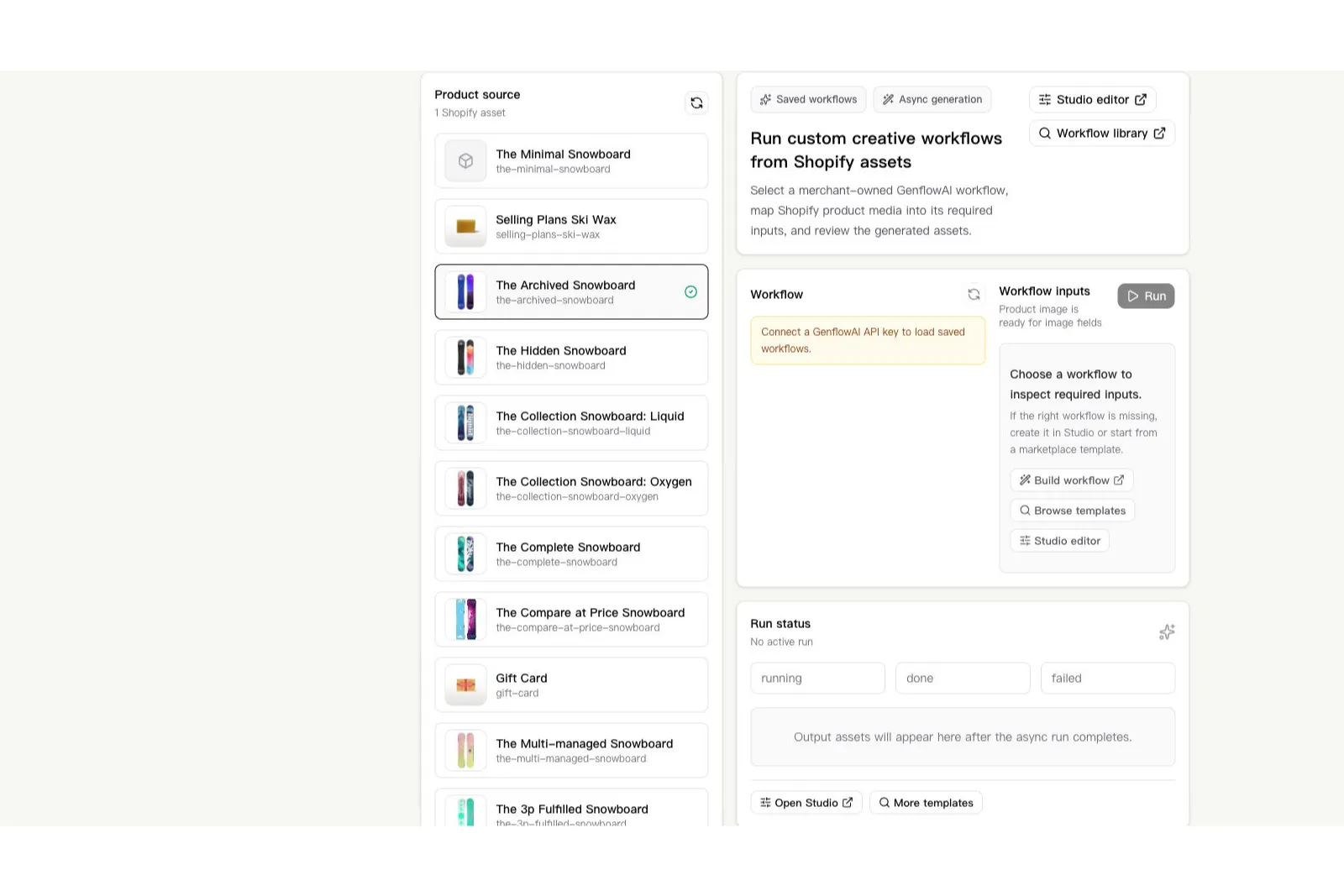The width and height of the screenshot is (1344, 896).
Task: Click sparkle icon in Run status
Action: [1167, 632]
